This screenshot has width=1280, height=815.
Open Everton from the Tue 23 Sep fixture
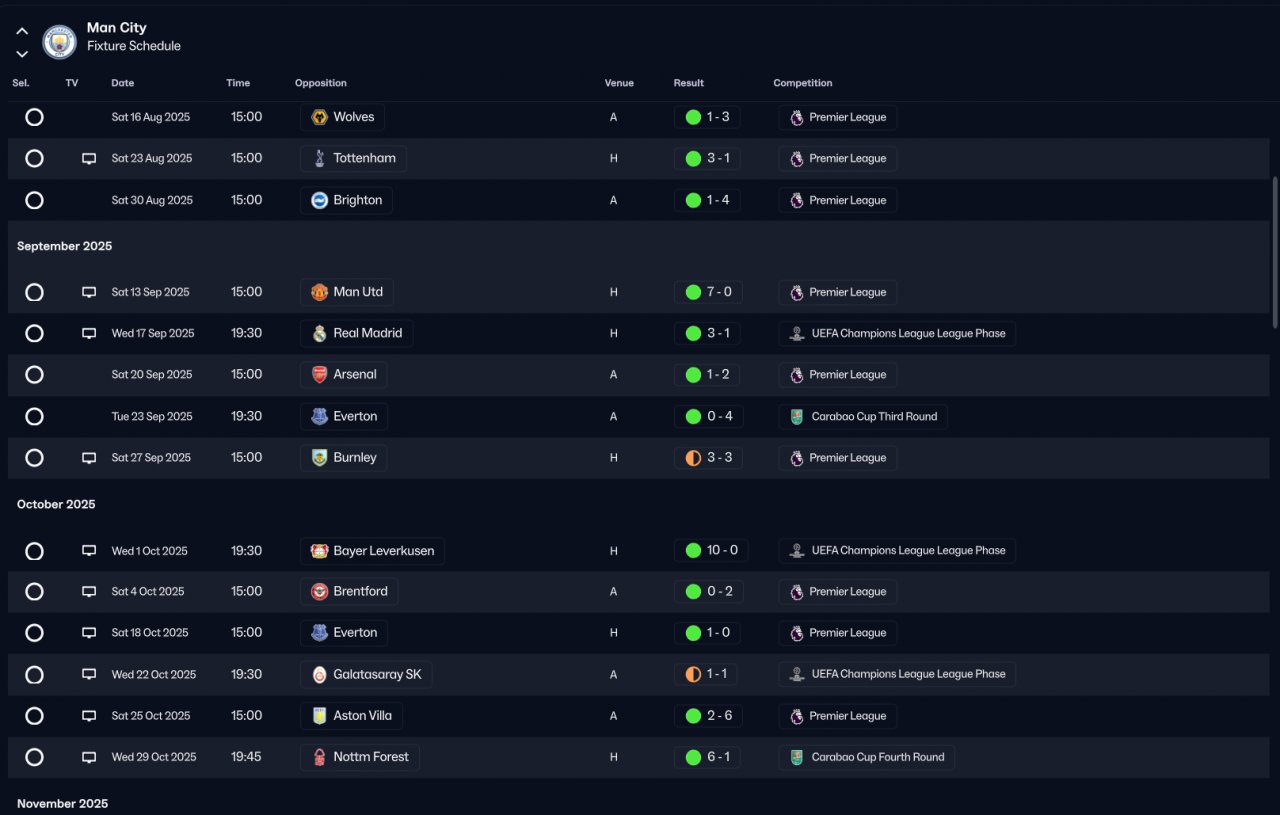[344, 417]
